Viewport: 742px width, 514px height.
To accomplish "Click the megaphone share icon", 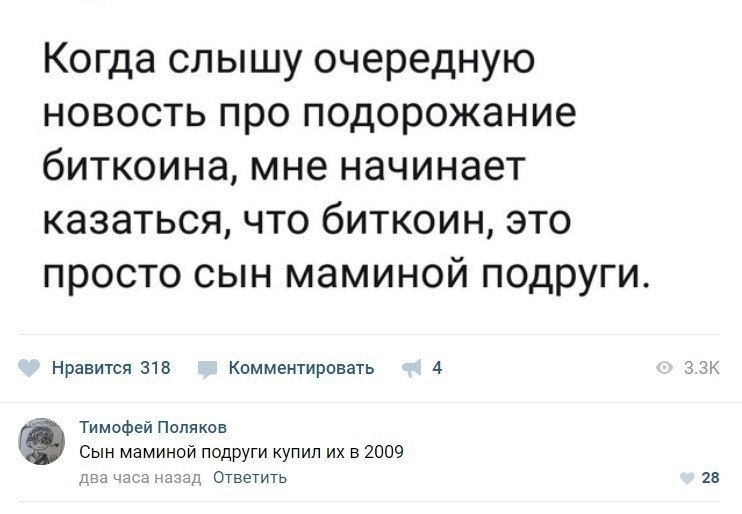I will (x=411, y=368).
